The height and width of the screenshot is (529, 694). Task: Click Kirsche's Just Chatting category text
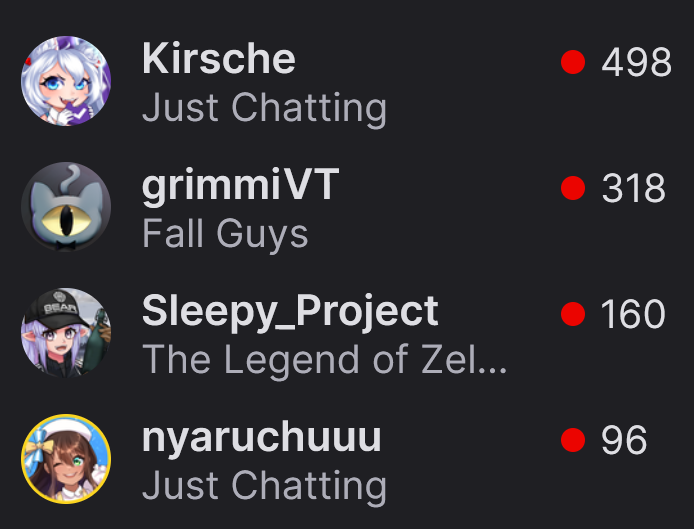pos(265,108)
